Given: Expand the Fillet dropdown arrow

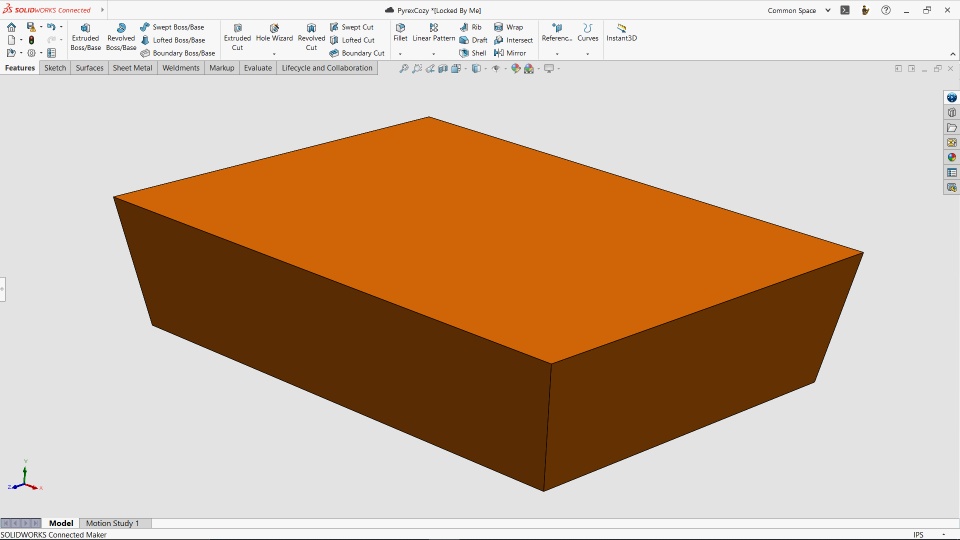Looking at the screenshot, I should (x=400, y=54).
